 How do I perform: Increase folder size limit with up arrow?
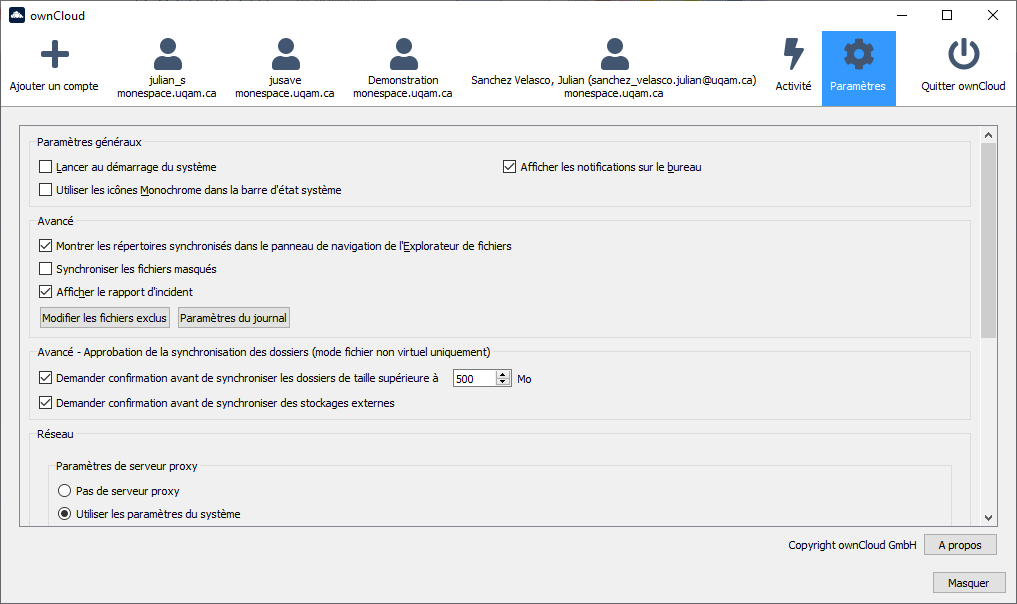[x=503, y=374]
